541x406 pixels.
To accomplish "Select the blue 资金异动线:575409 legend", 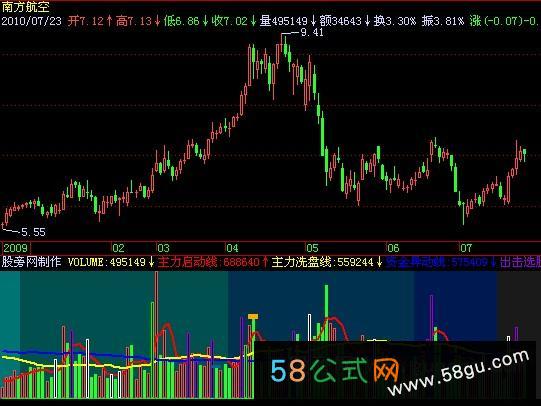I will click(x=436, y=262).
